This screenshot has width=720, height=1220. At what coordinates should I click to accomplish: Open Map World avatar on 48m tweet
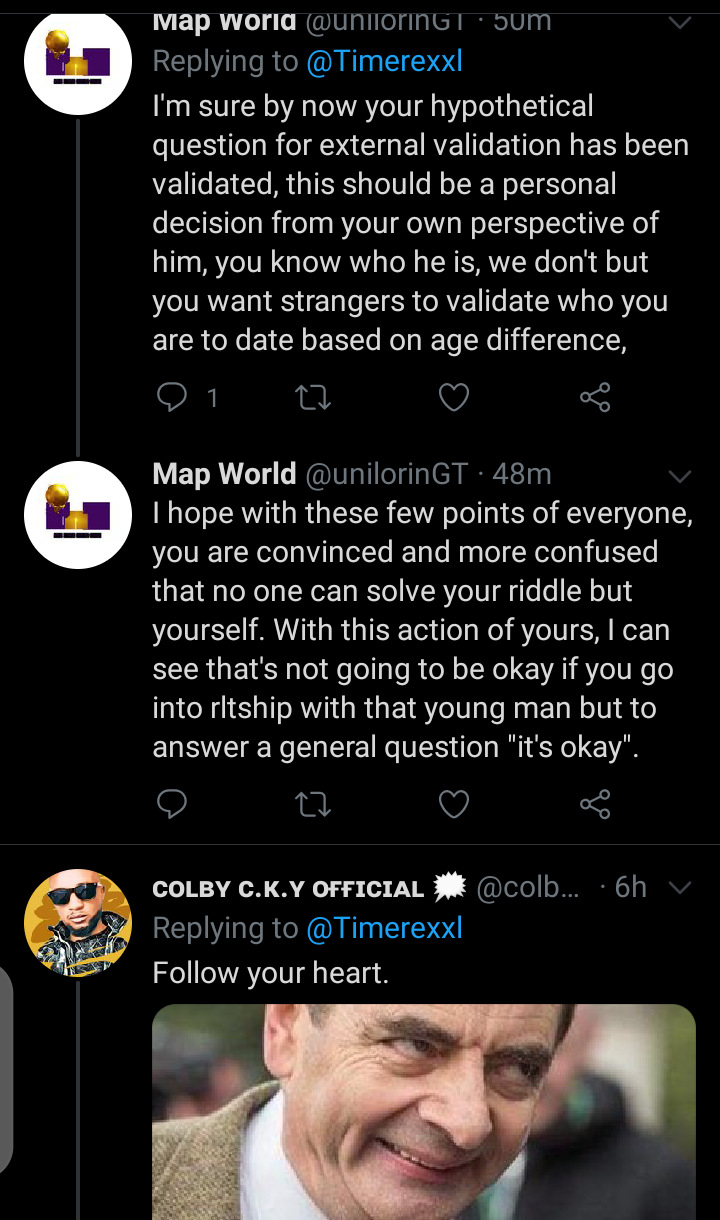[78, 515]
